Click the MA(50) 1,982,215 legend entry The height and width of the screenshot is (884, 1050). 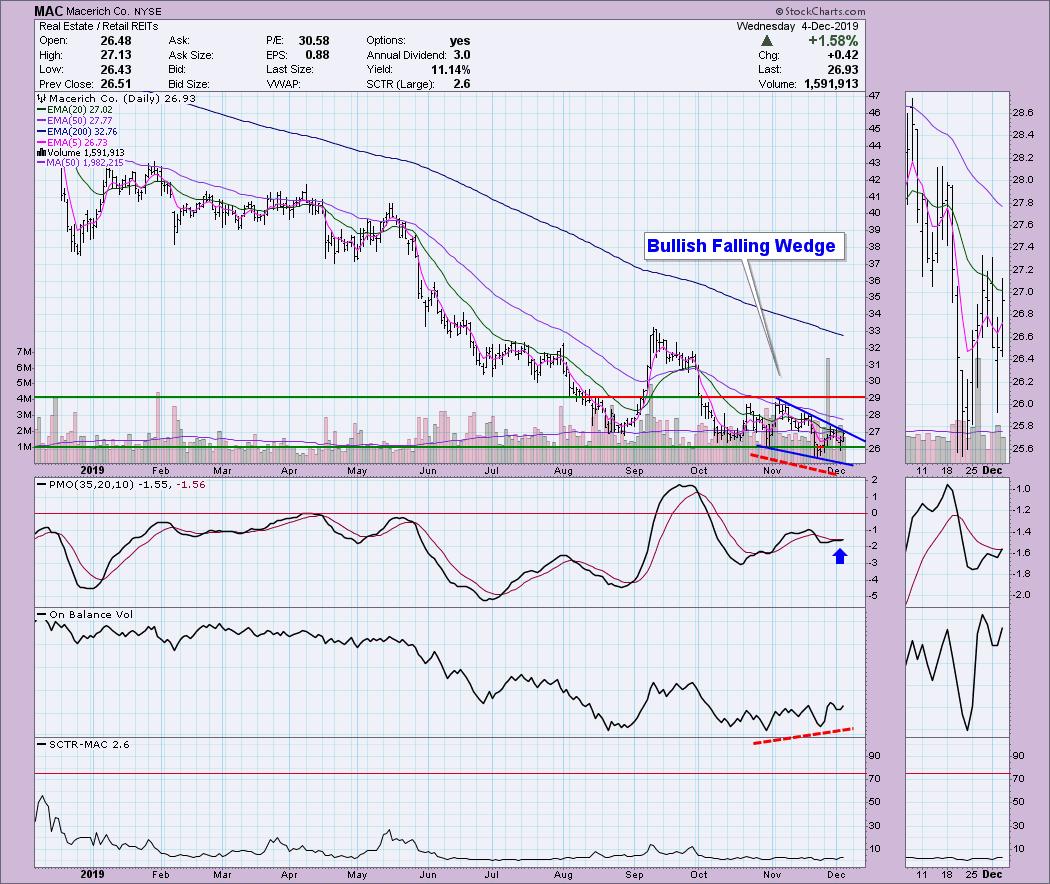coord(80,163)
